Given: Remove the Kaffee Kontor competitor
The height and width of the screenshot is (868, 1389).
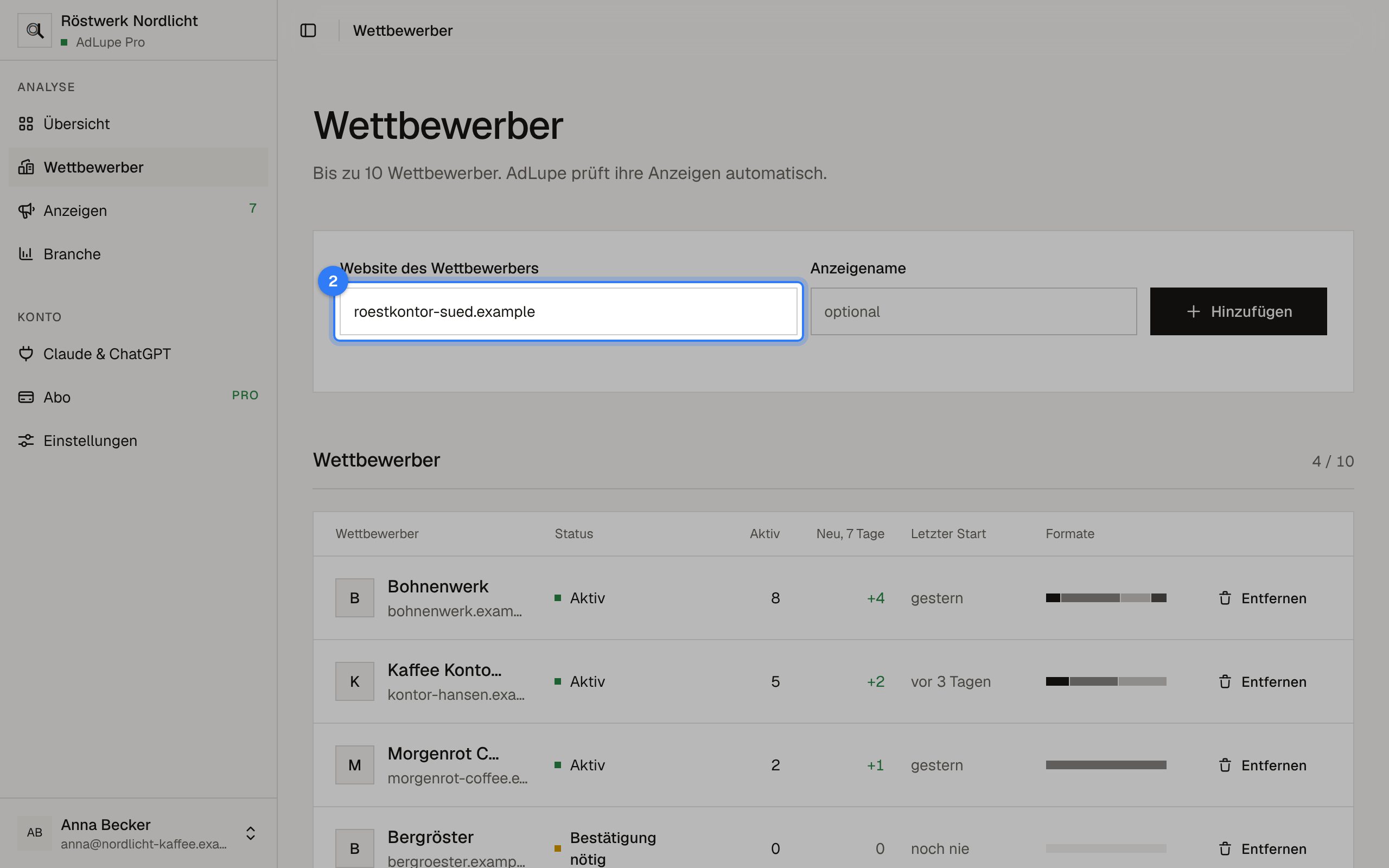Looking at the screenshot, I should click(x=1262, y=681).
